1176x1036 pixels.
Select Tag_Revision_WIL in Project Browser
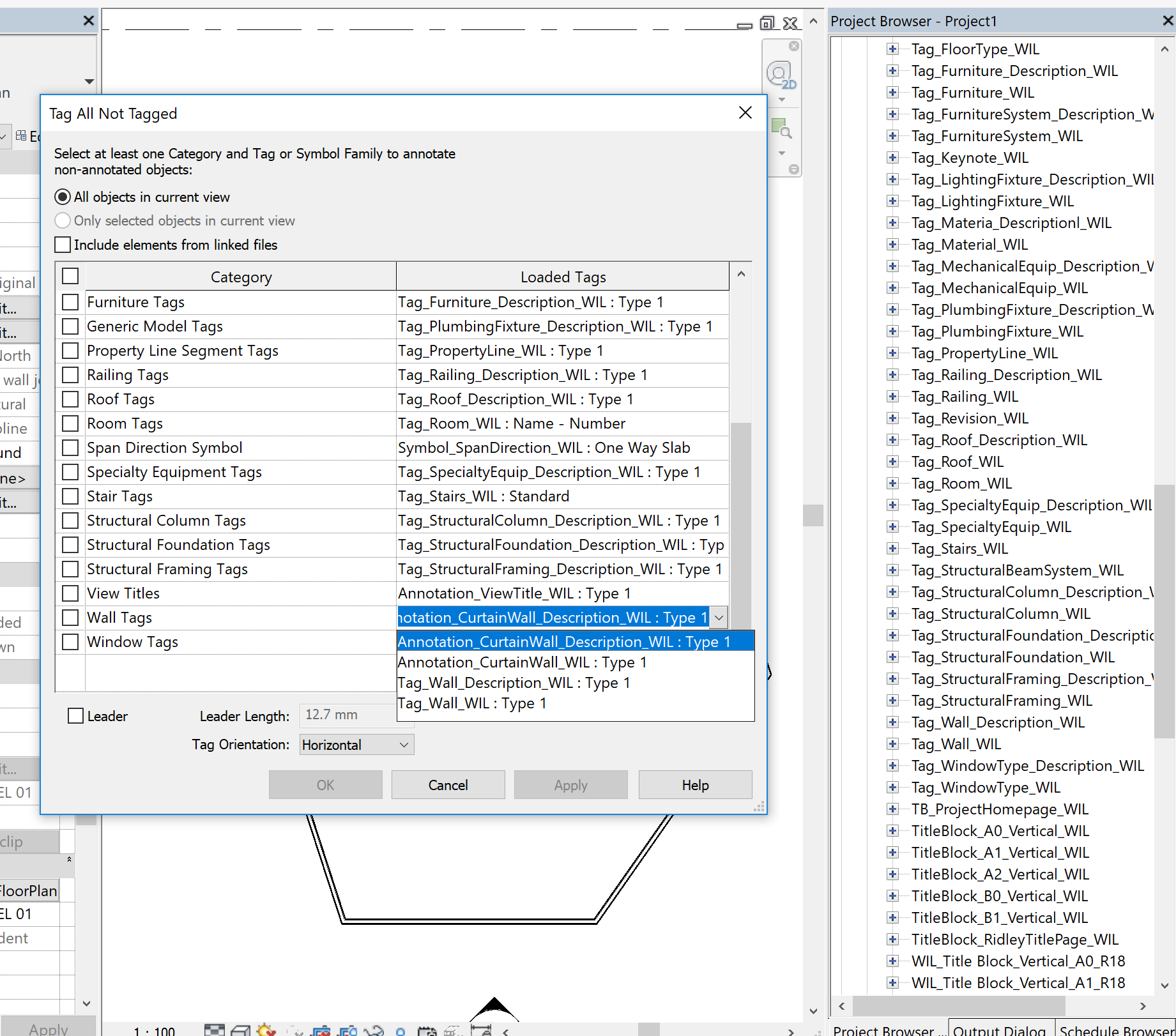point(970,418)
